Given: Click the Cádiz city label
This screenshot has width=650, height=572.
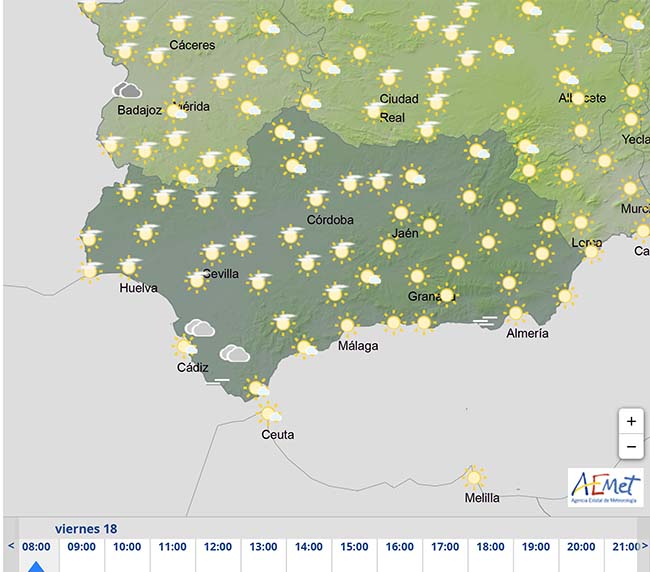Looking at the screenshot, I should (x=192, y=367).
